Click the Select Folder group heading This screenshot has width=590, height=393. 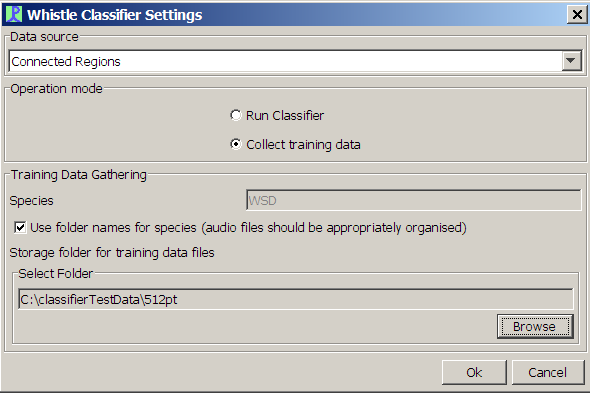[56, 274]
